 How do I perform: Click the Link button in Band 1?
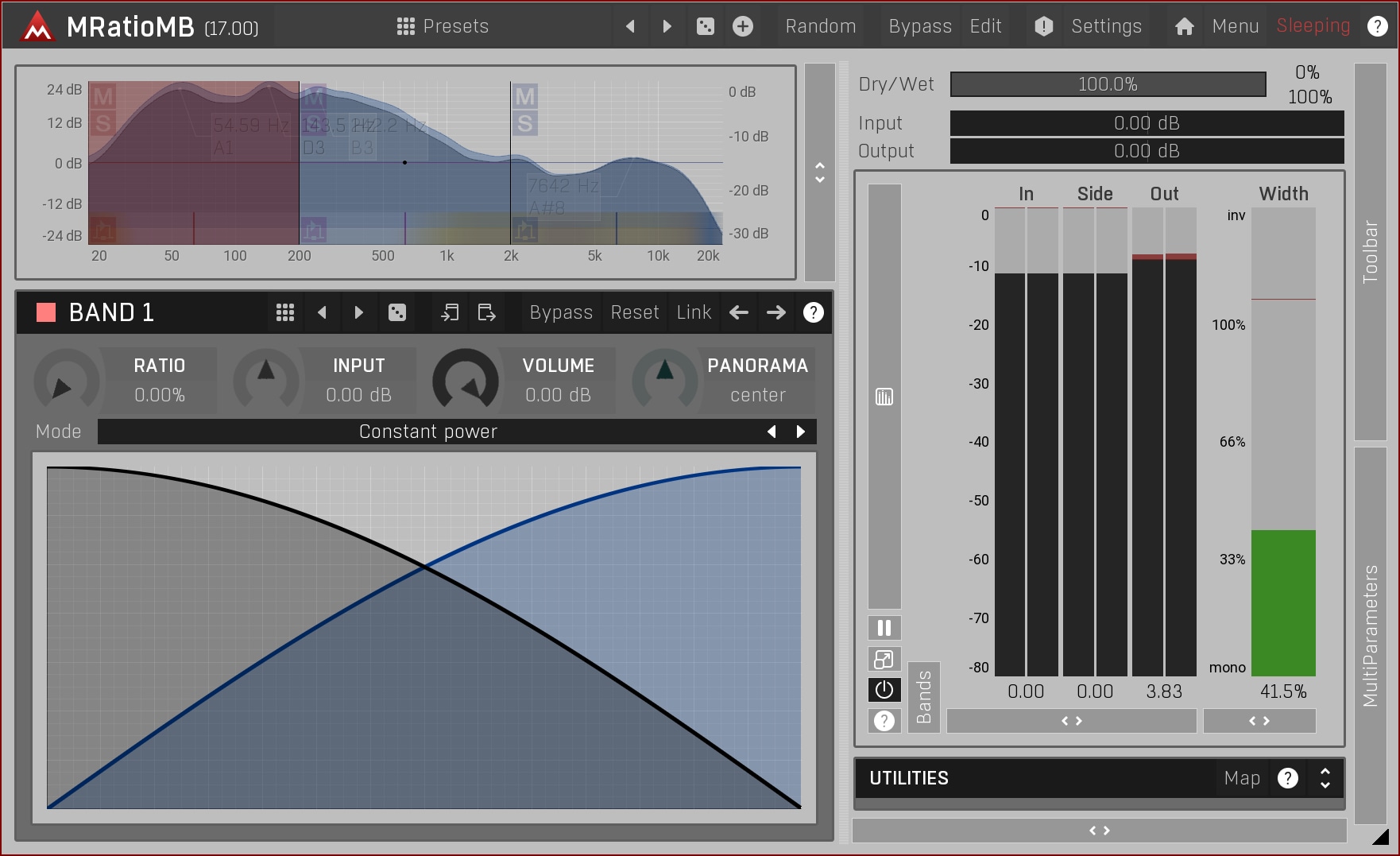(x=694, y=312)
